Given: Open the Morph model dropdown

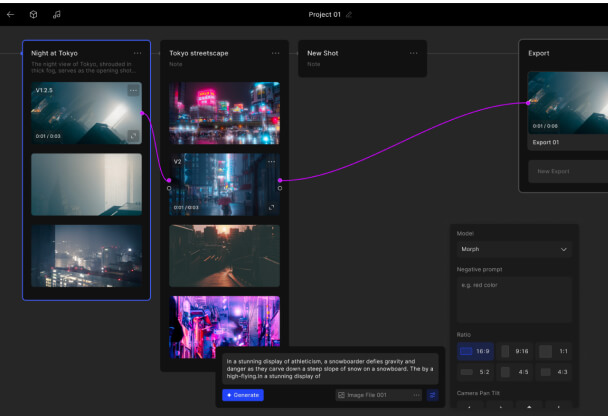Looking at the screenshot, I should coord(514,249).
